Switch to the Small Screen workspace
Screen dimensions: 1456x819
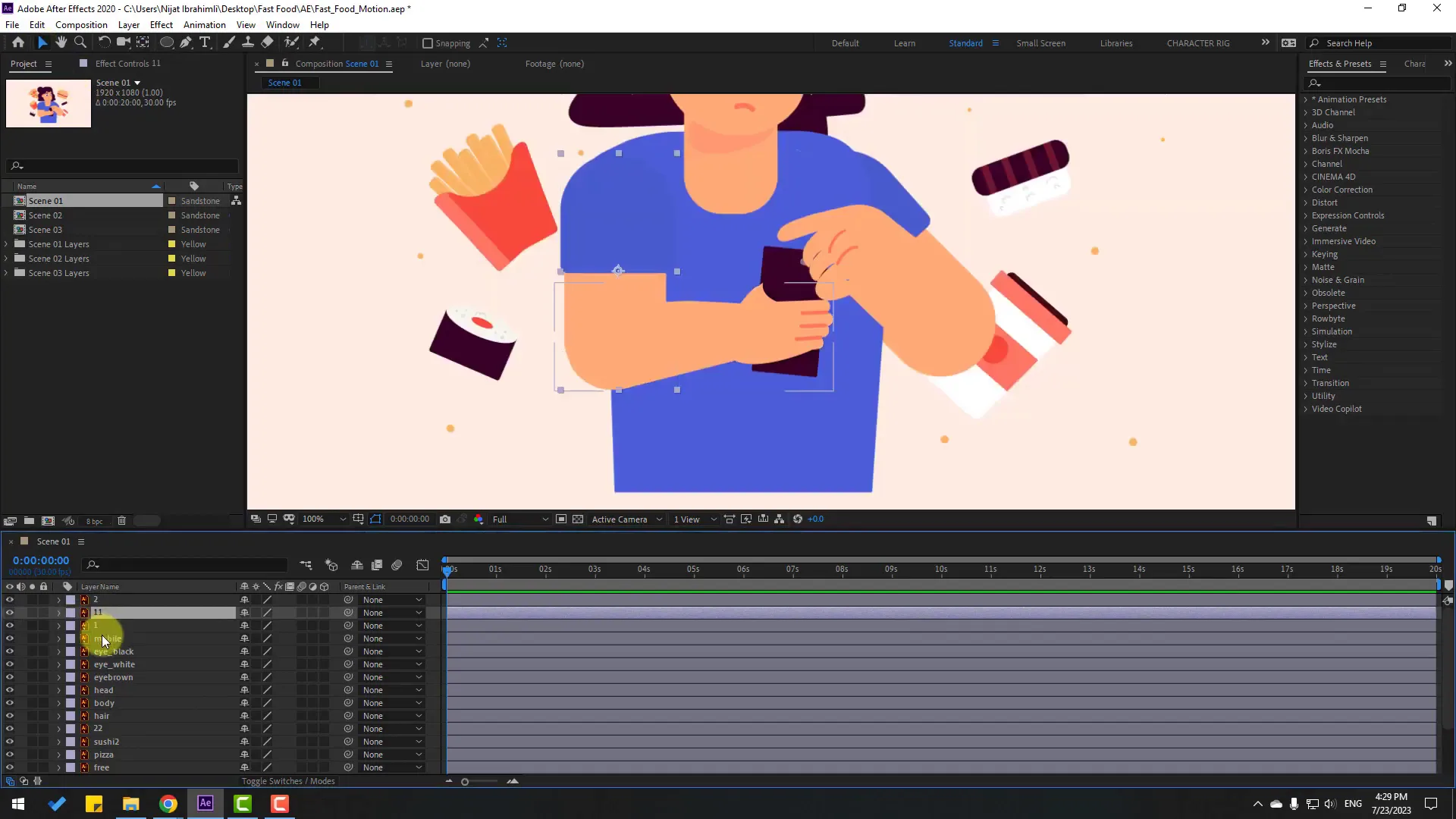(1040, 43)
